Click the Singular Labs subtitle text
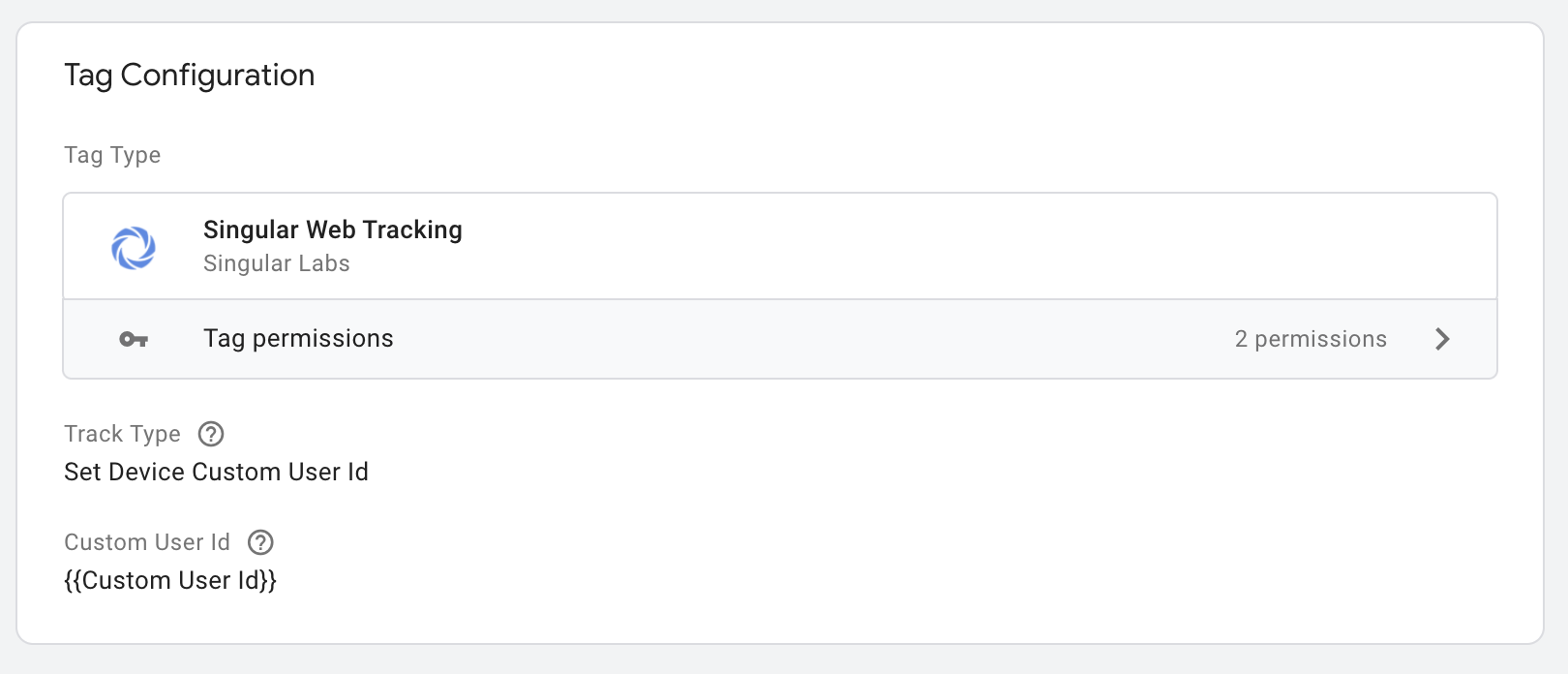The height and width of the screenshot is (674, 1568). click(277, 263)
